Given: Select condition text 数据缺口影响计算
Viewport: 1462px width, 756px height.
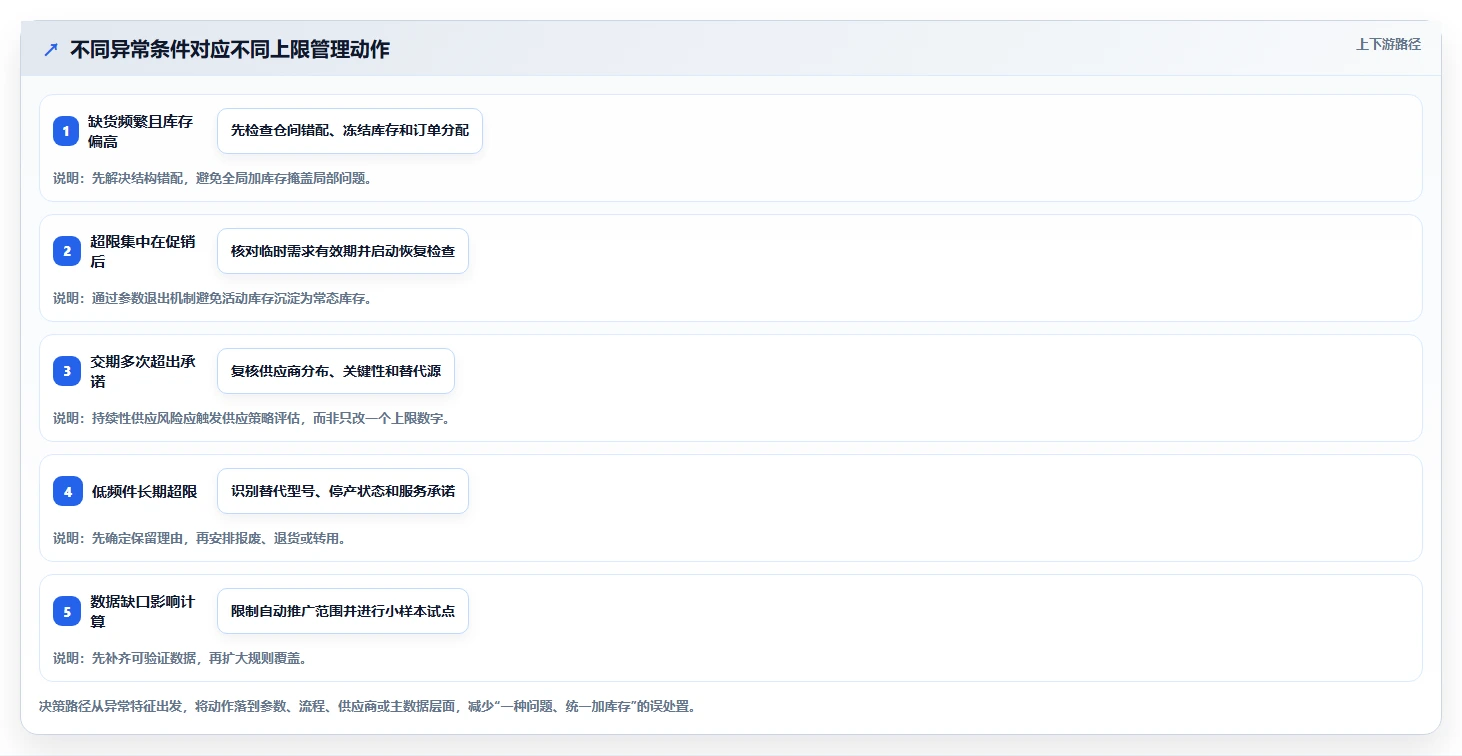Looking at the screenshot, I should (x=143, y=611).
